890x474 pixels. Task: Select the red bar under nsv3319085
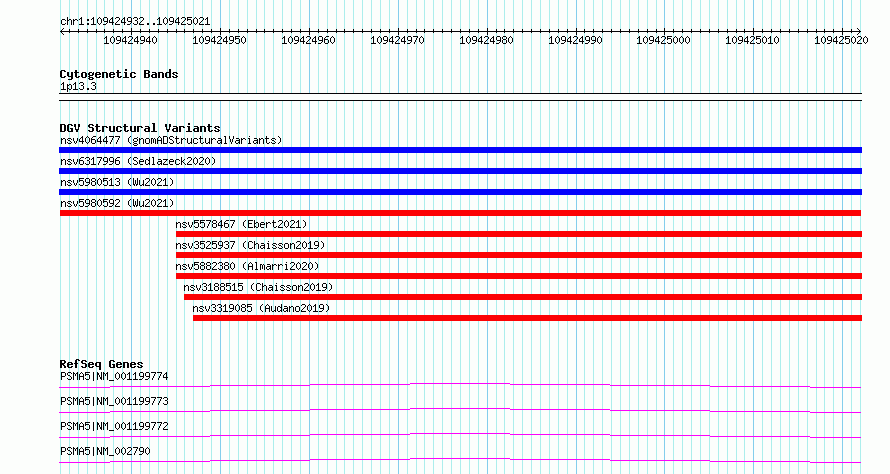[527, 318]
